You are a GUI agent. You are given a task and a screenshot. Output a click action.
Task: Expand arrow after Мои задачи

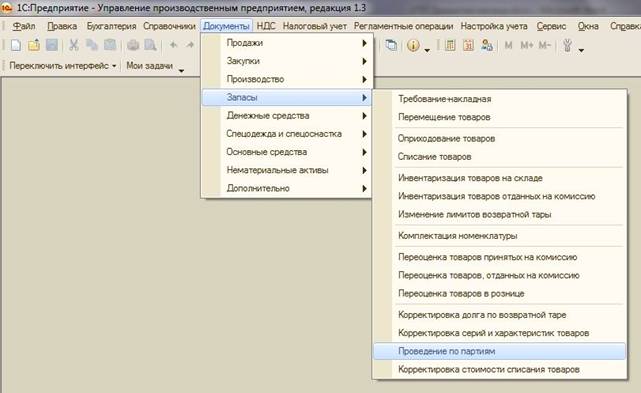[181, 71]
